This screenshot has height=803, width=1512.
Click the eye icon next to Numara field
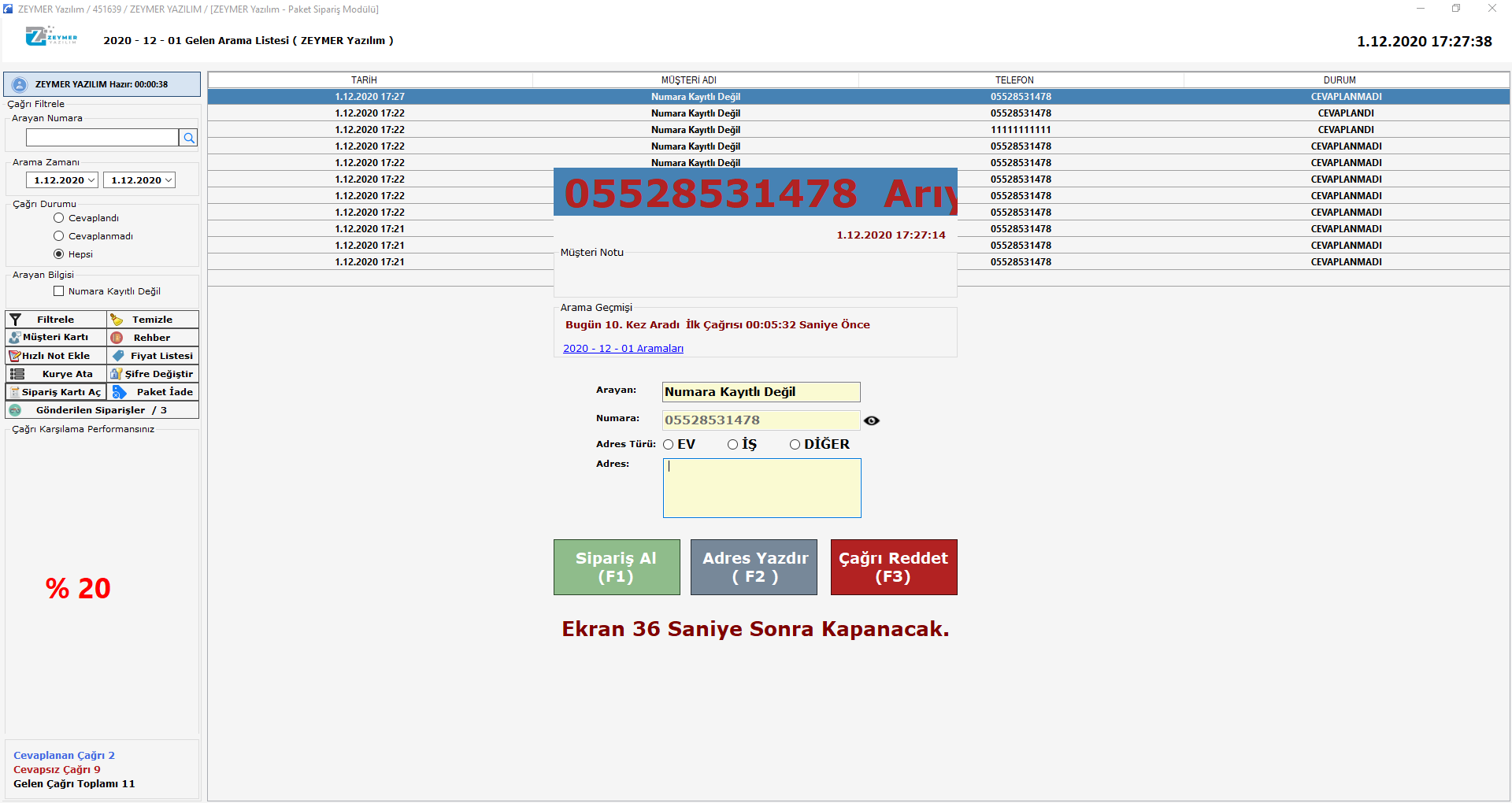click(x=871, y=420)
